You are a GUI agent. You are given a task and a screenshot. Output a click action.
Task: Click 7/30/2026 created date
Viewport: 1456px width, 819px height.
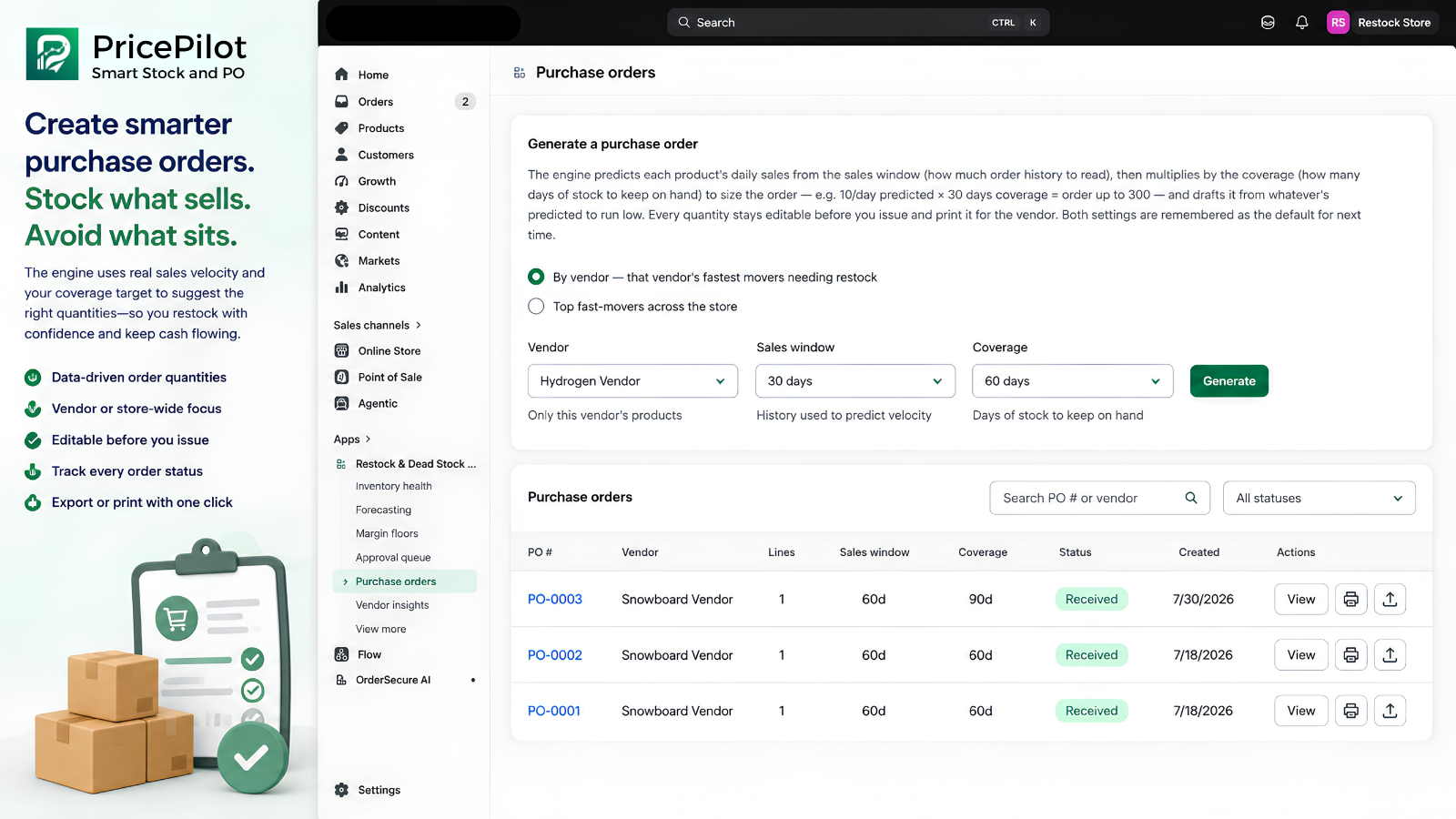tap(1203, 599)
